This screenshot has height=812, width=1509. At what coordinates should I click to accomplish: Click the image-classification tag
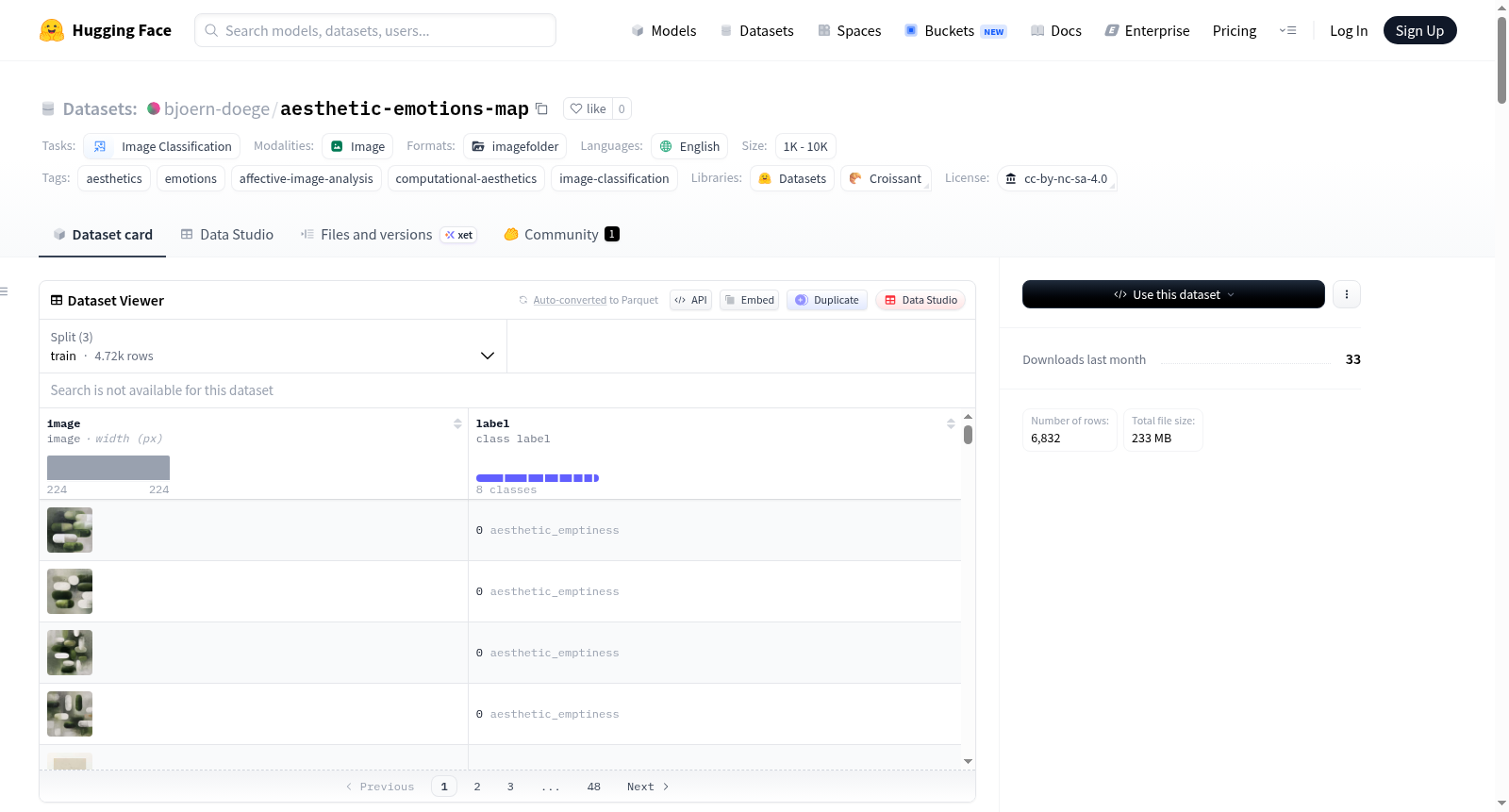[614, 178]
